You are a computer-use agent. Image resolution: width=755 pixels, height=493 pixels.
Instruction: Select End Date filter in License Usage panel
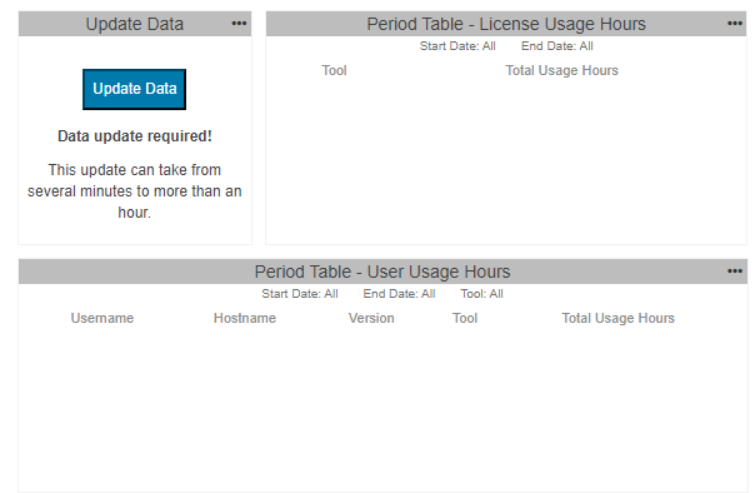(x=557, y=46)
